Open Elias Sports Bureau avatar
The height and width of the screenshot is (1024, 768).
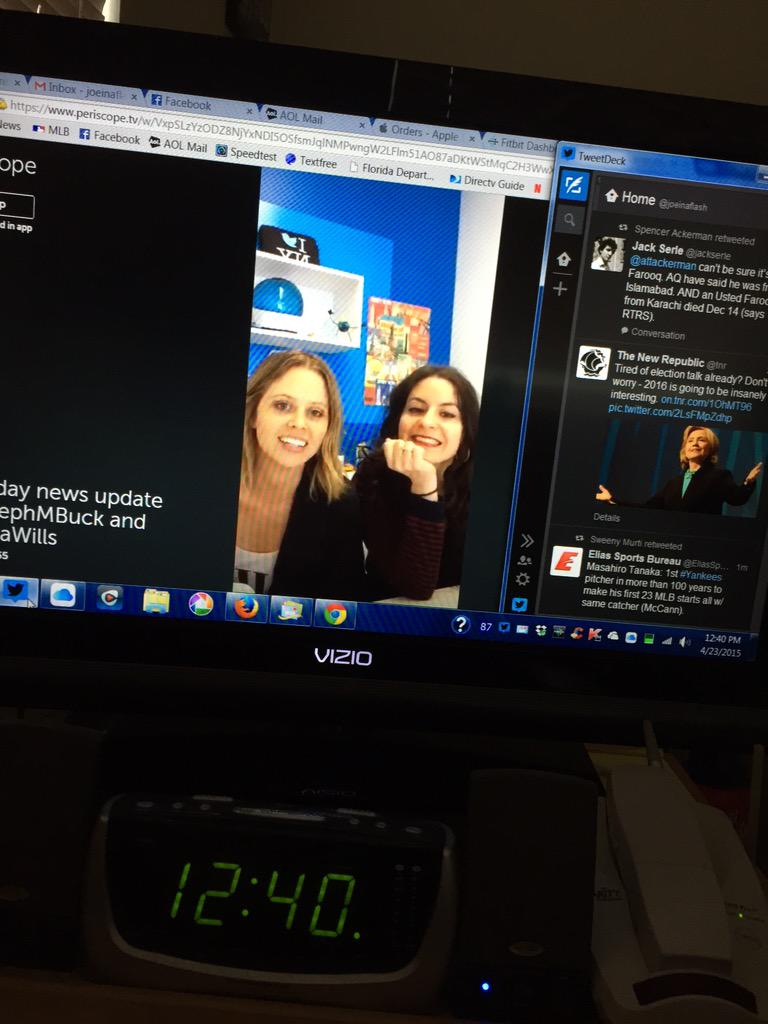coord(566,562)
